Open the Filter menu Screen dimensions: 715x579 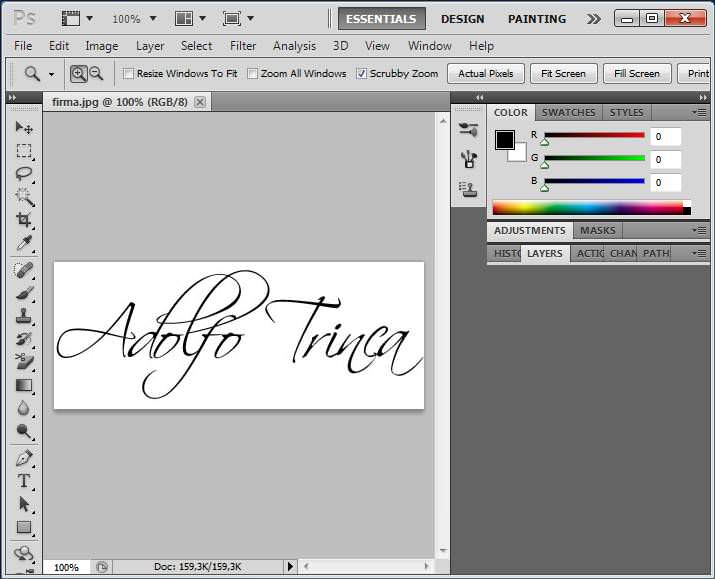243,46
